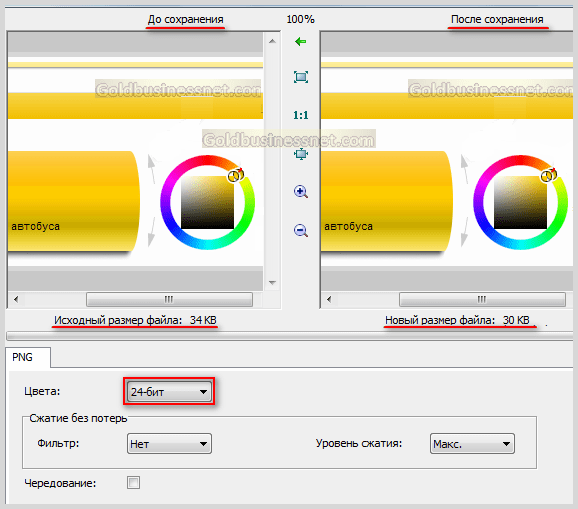Click the left scroll arrow under До сохранения
The height and width of the screenshot is (509, 578).
point(16,299)
